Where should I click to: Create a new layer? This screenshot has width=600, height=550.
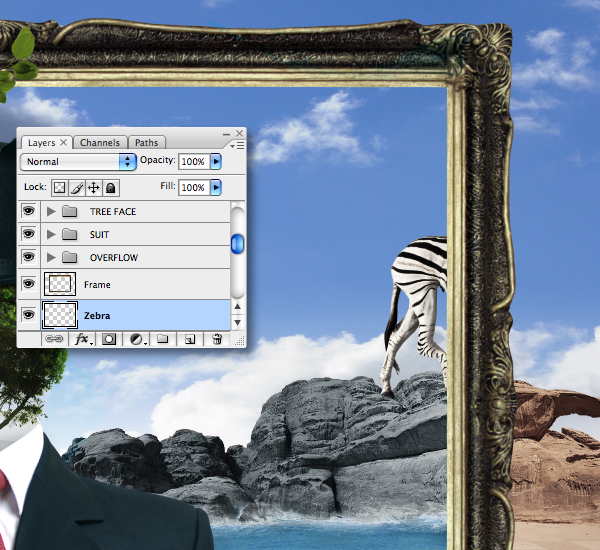click(190, 339)
